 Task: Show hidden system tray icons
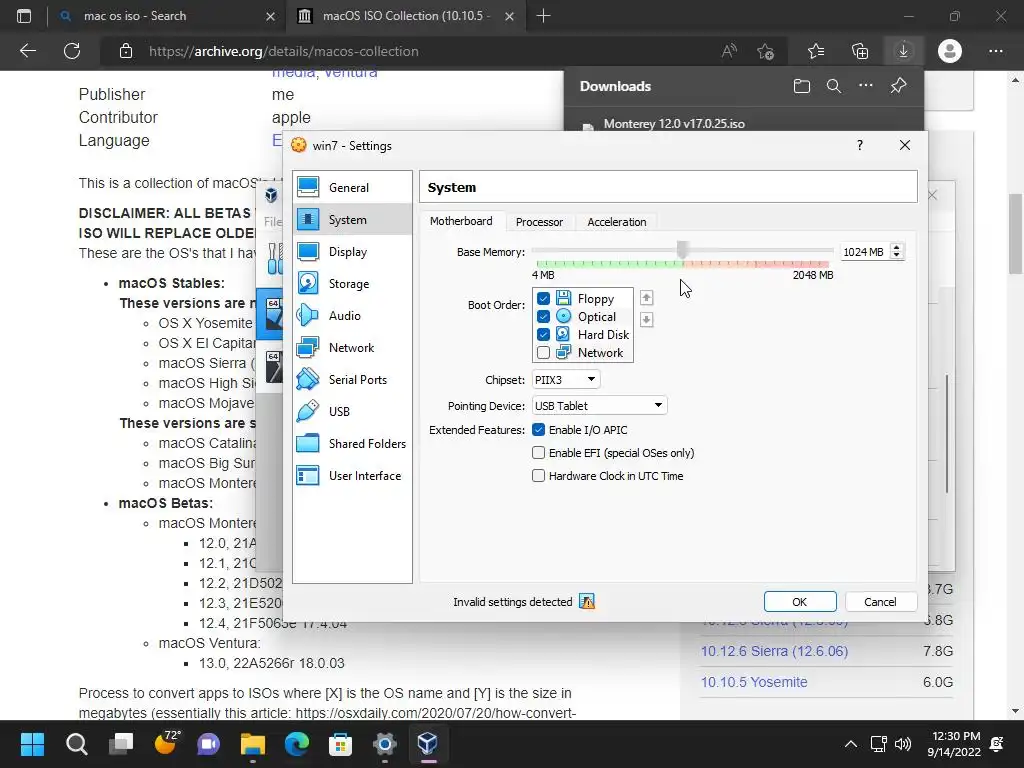tap(850, 743)
